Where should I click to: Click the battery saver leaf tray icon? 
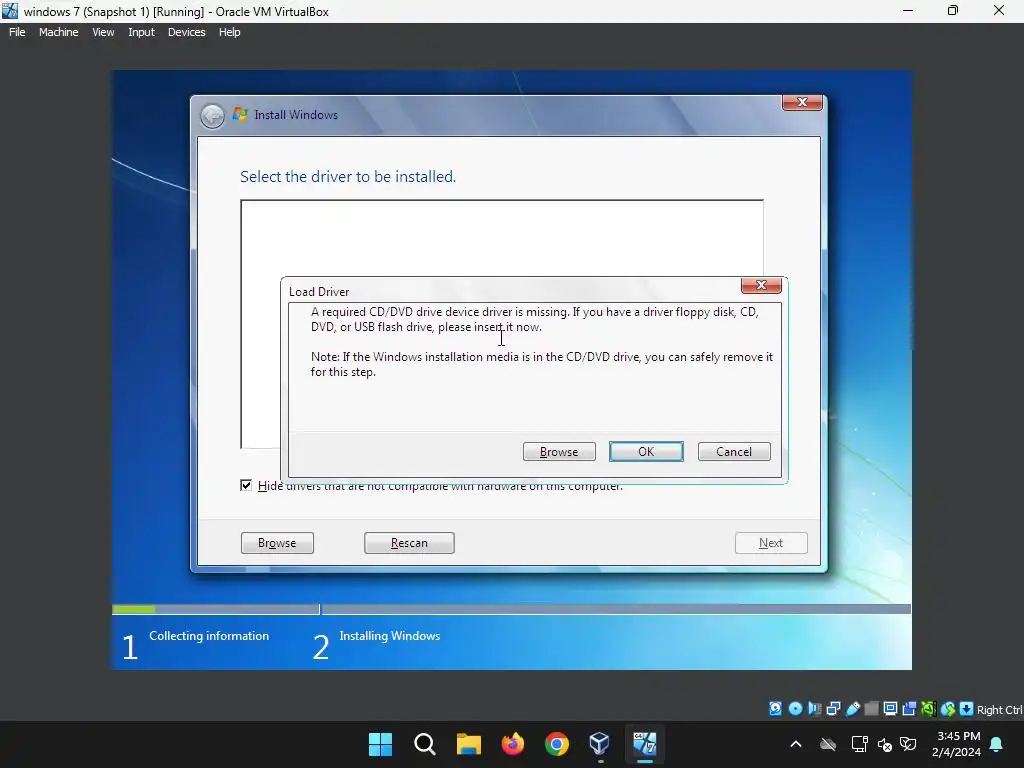[908, 744]
